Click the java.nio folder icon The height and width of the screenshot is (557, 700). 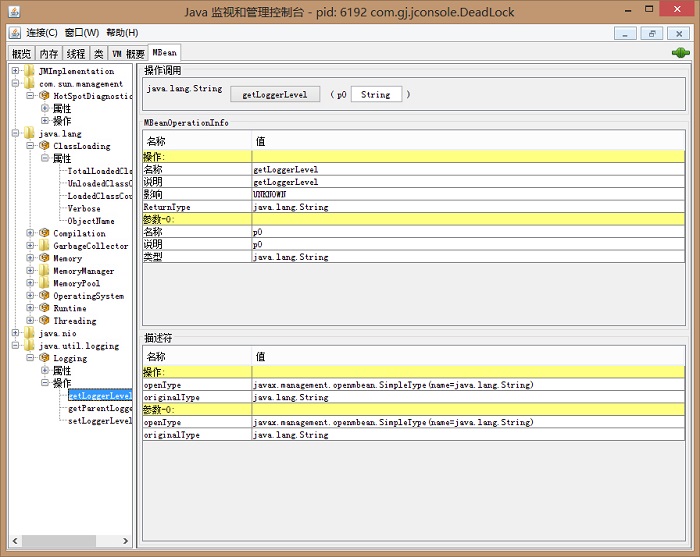click(29, 333)
